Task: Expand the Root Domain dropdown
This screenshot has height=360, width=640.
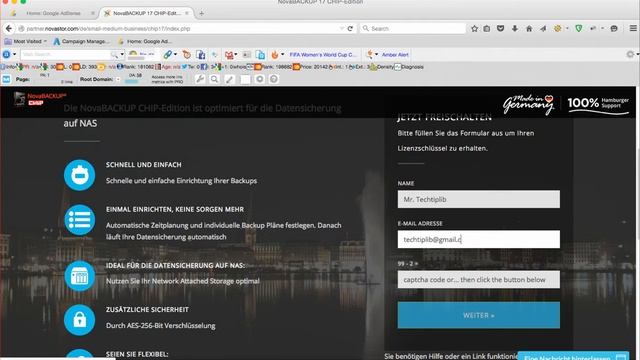Action: (118, 80)
